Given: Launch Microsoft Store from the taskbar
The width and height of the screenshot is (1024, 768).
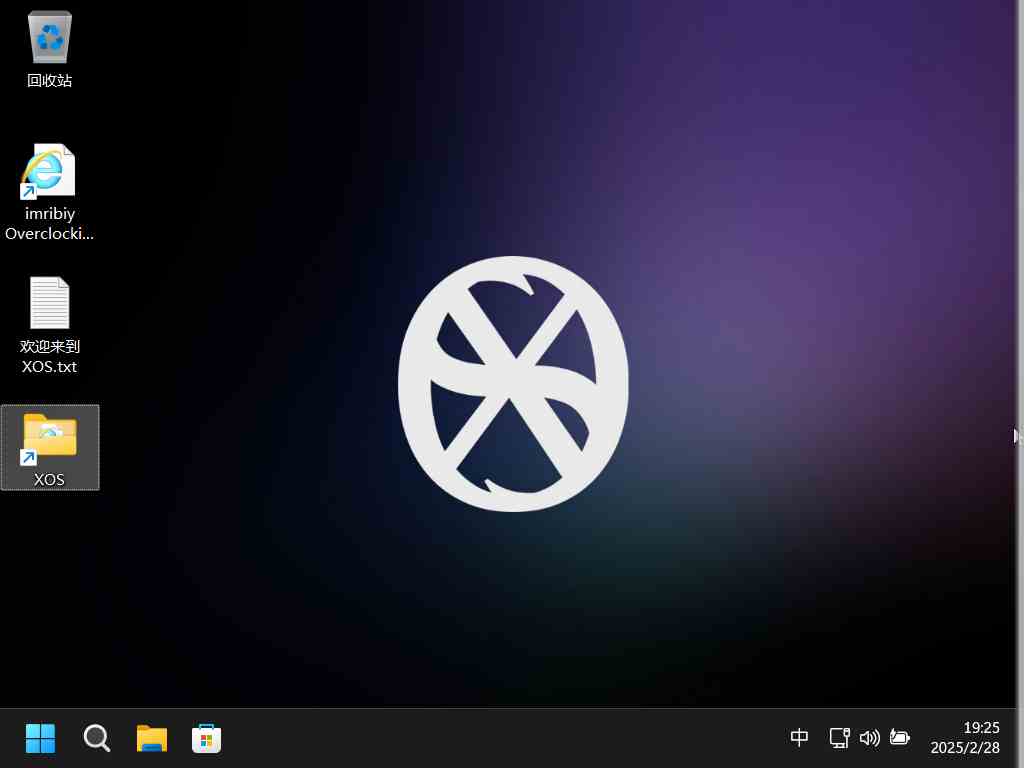Looking at the screenshot, I should (206, 739).
